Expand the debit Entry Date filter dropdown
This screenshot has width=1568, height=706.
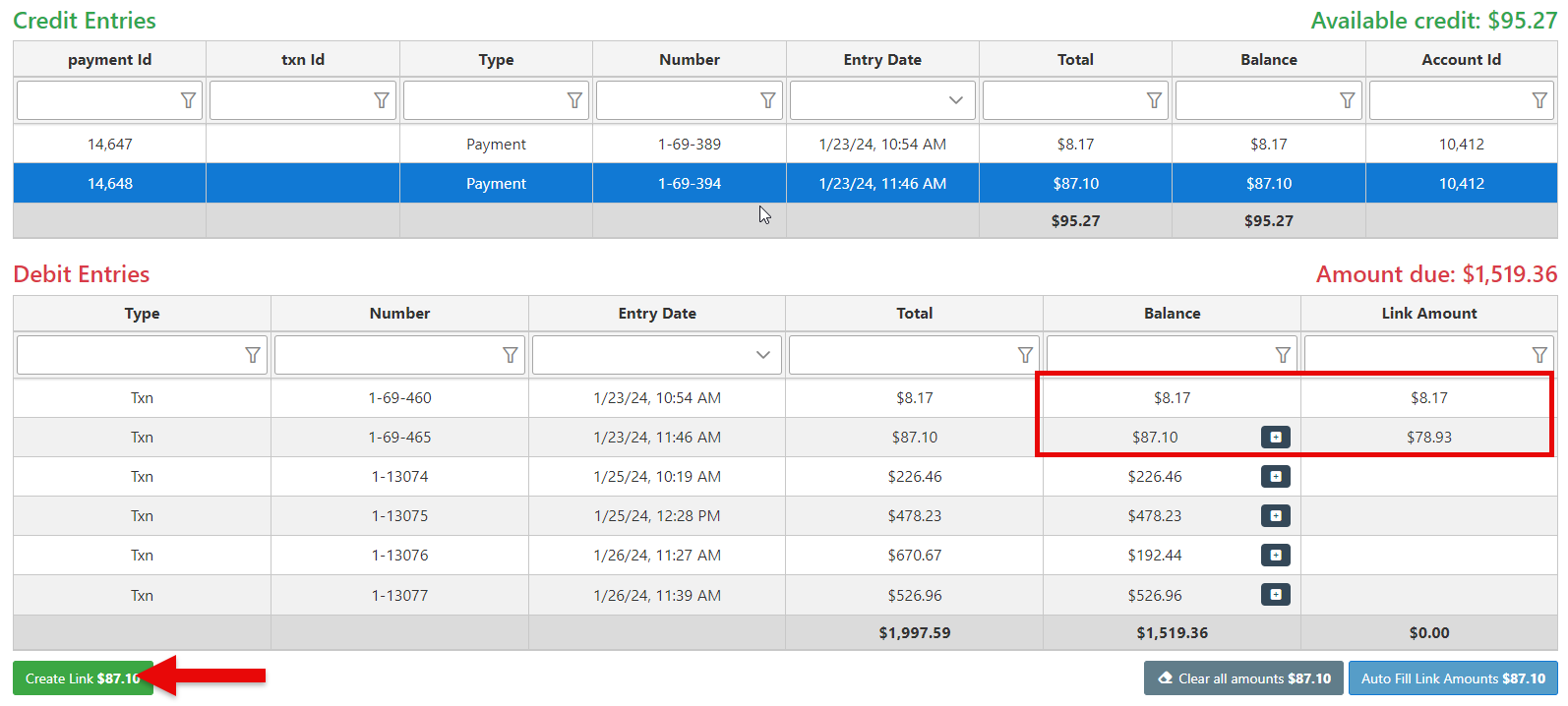(x=762, y=355)
